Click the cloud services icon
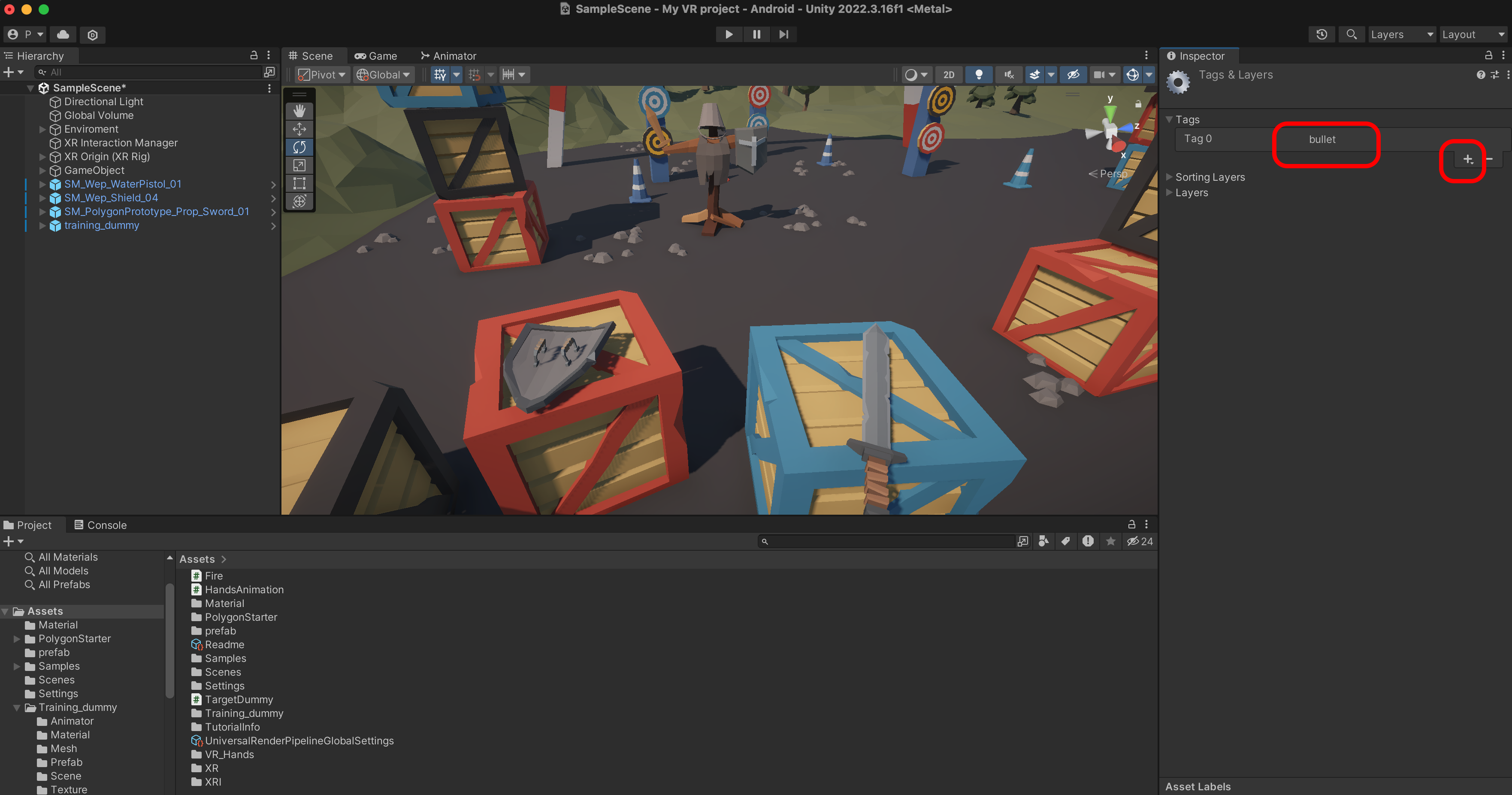 (x=63, y=35)
